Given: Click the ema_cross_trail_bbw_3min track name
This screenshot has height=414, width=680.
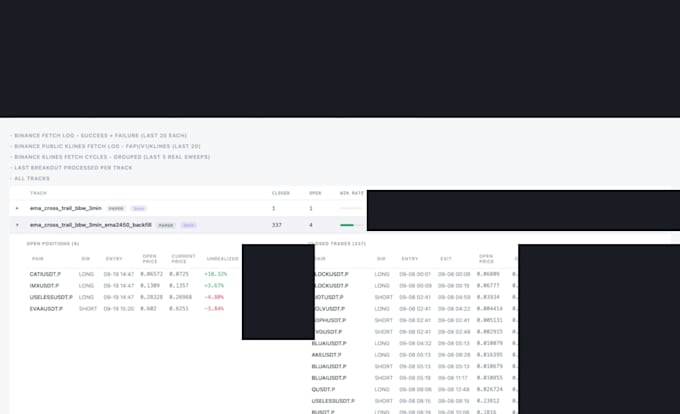Looking at the screenshot, I should 65,209.
